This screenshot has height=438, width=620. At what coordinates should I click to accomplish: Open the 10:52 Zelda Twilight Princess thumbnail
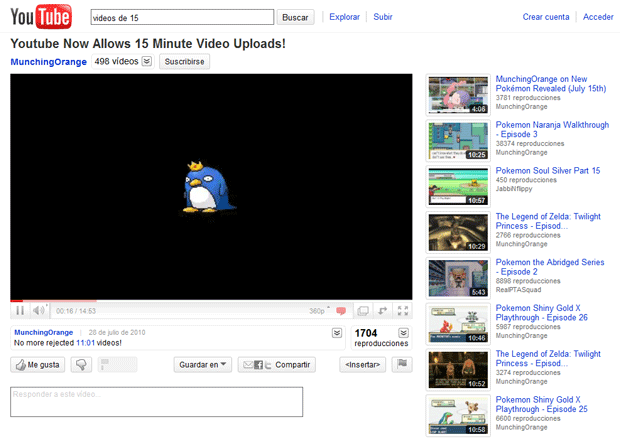click(458, 370)
